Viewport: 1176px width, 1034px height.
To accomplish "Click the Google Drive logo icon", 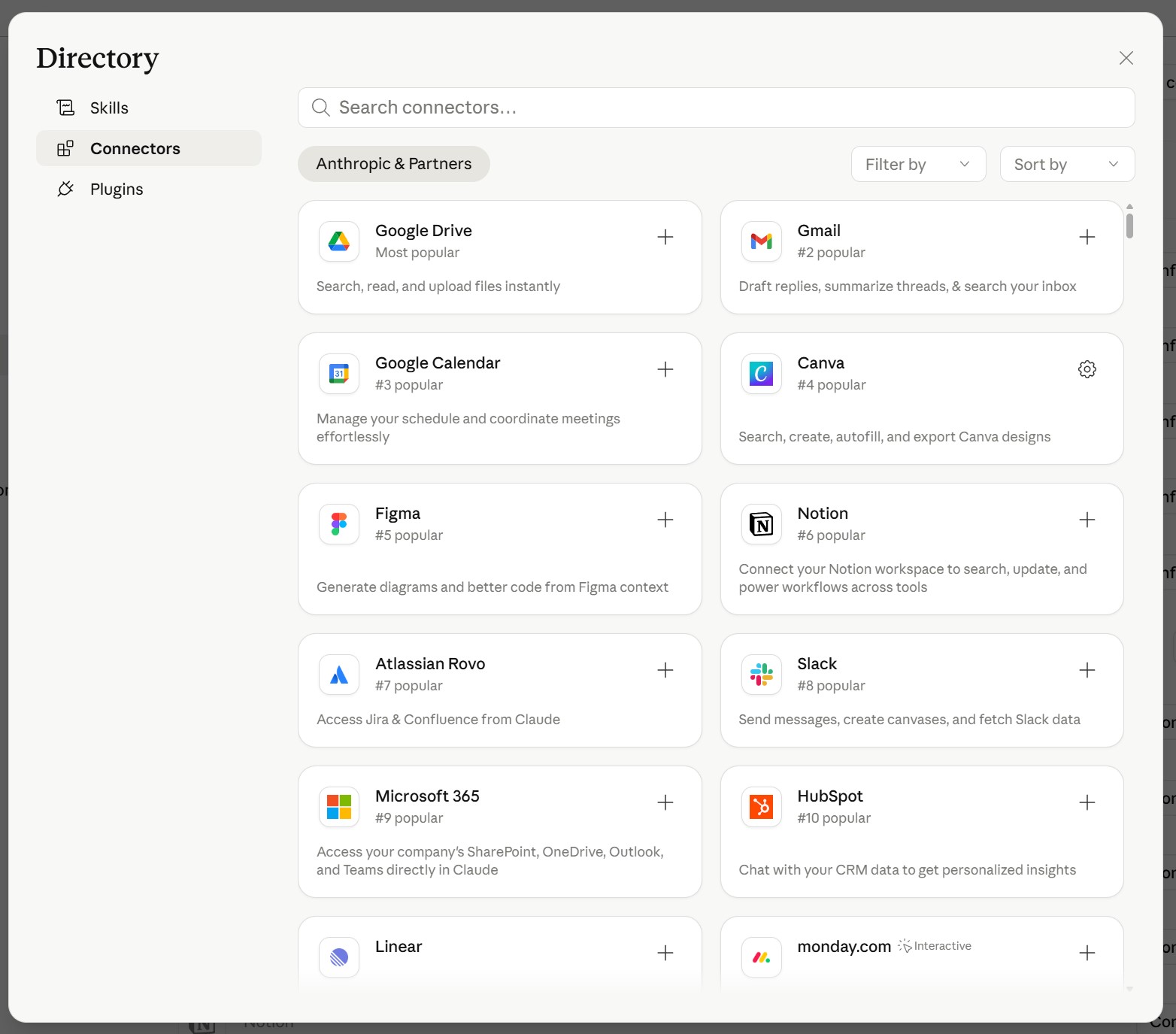I will (x=339, y=241).
